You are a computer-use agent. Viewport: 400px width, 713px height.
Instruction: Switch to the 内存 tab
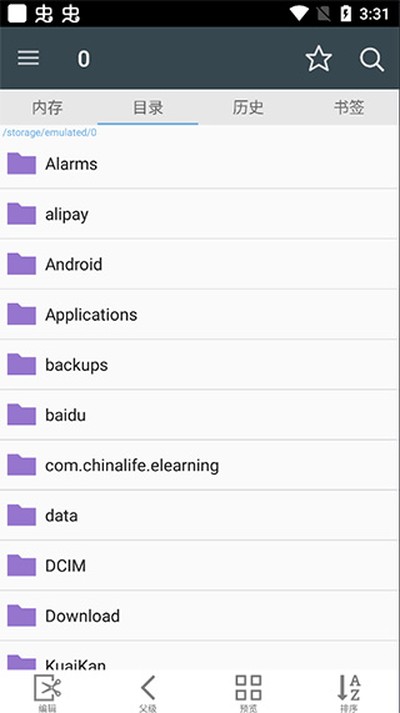pyautogui.click(x=47, y=108)
